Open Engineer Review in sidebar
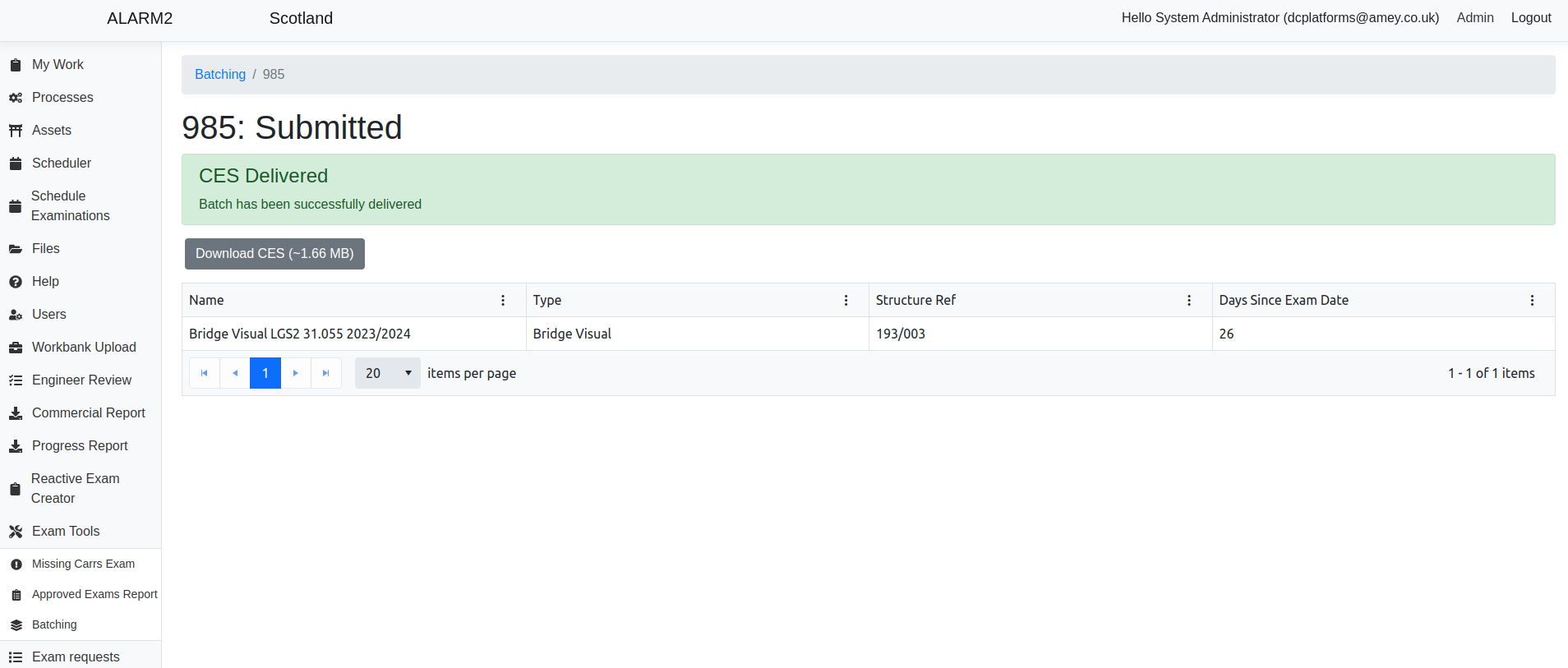The height and width of the screenshot is (668, 1568). click(81, 380)
